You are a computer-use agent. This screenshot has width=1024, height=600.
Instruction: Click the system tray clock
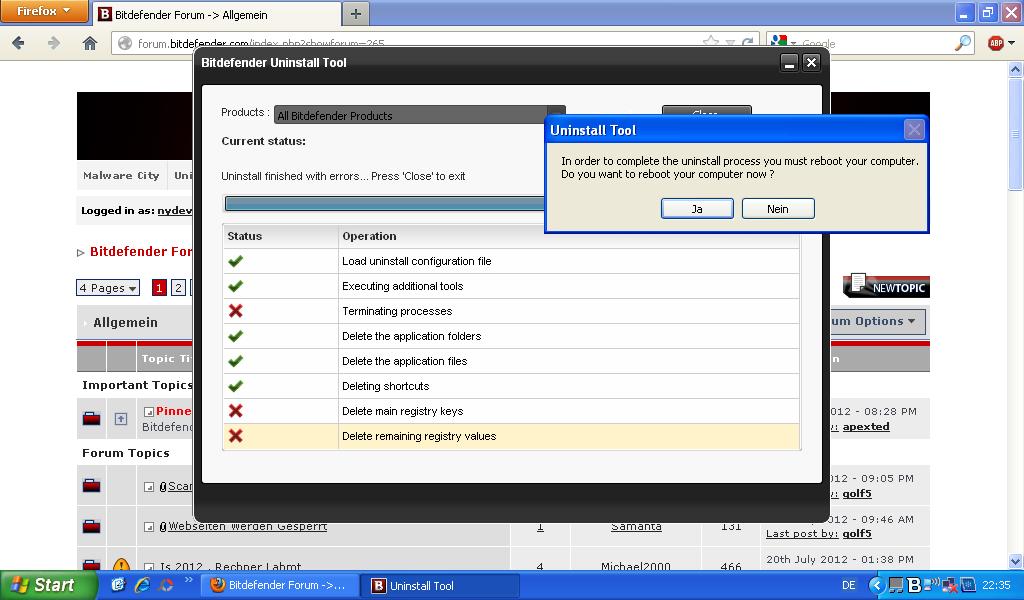tap(996, 586)
